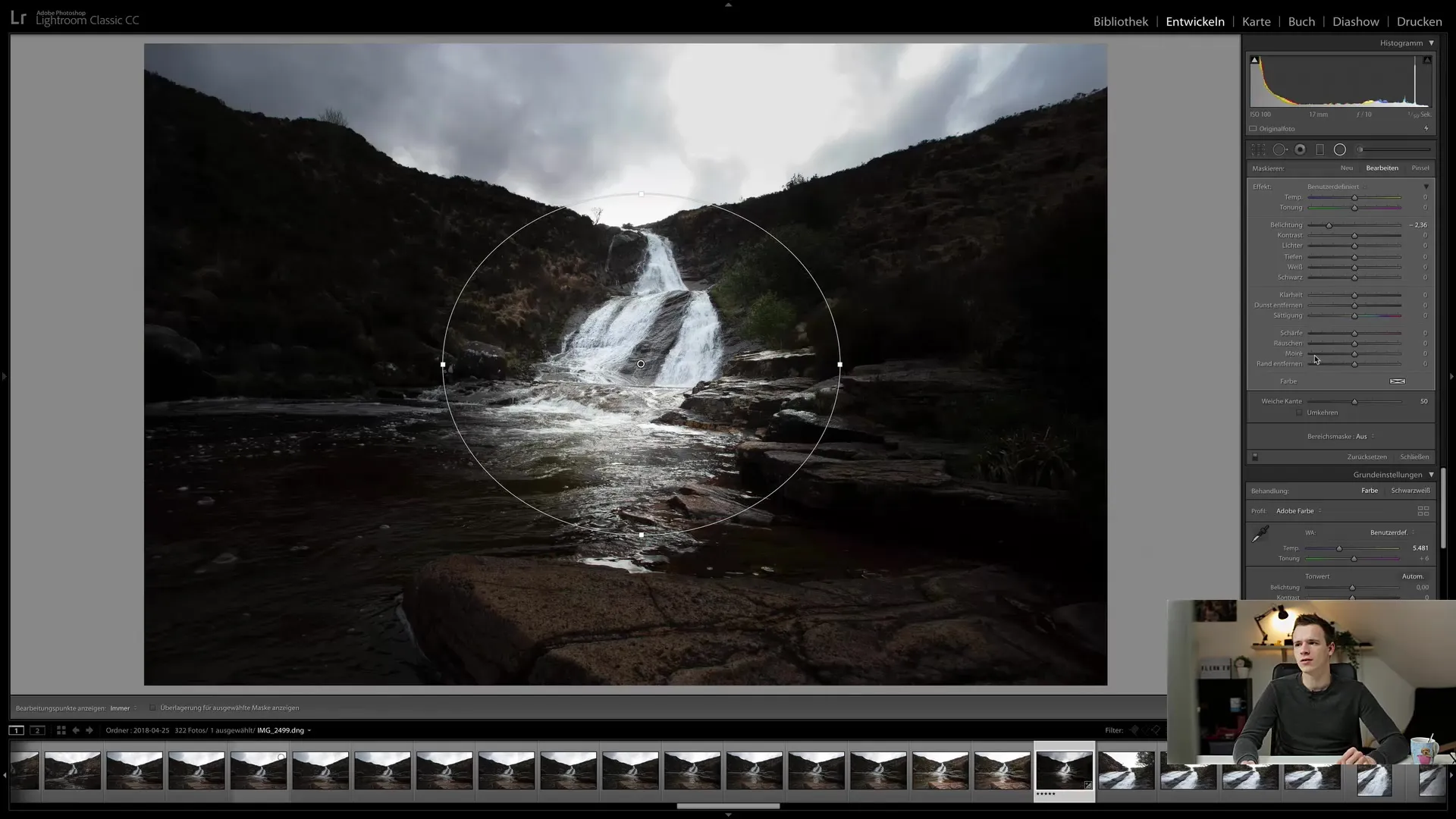Collapse the Histogramm panel
The height and width of the screenshot is (819, 1456).
1431,43
